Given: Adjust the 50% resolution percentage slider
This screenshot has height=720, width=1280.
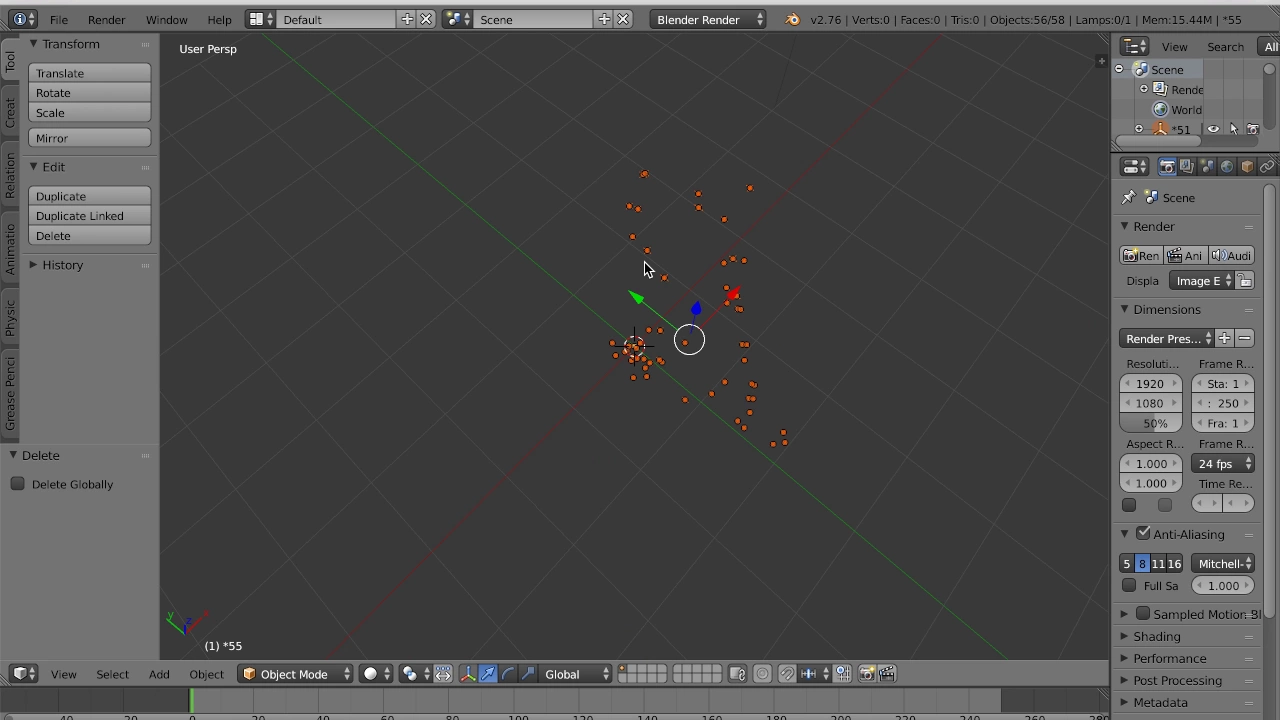Looking at the screenshot, I should point(1150,423).
